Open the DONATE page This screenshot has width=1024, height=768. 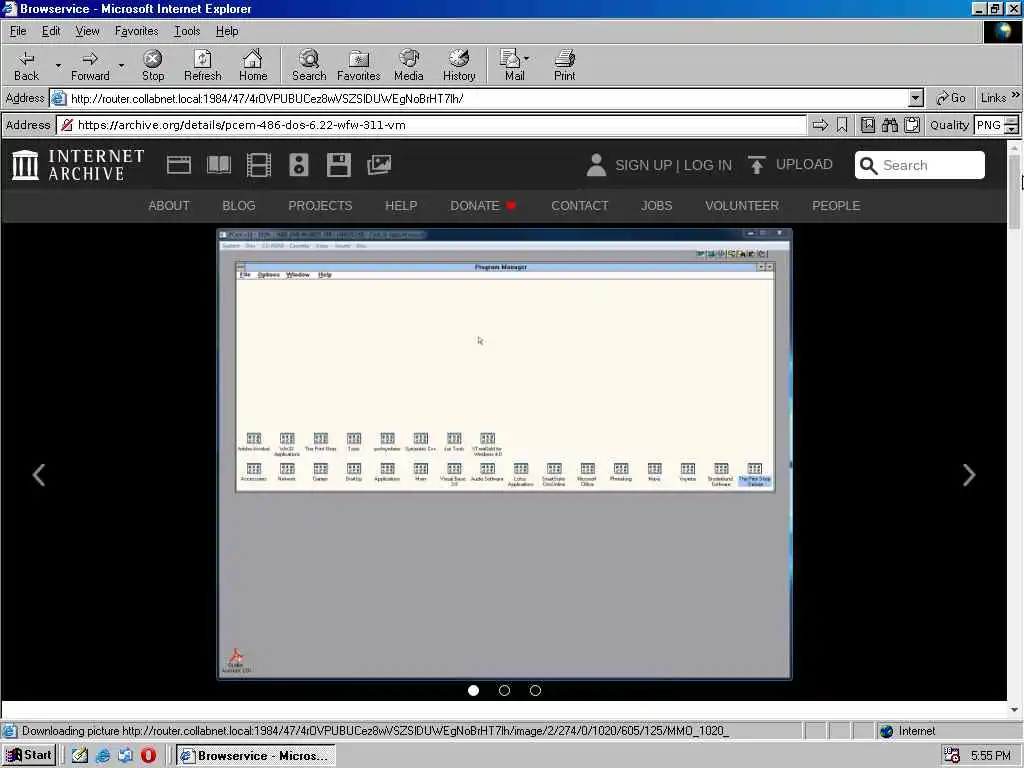[483, 206]
